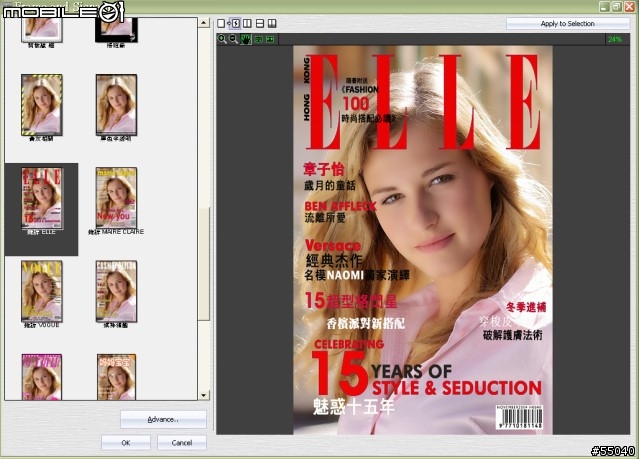The image size is (639, 459).
Task: Click the Apply to Selection button
Action: pyautogui.click(x=567, y=24)
